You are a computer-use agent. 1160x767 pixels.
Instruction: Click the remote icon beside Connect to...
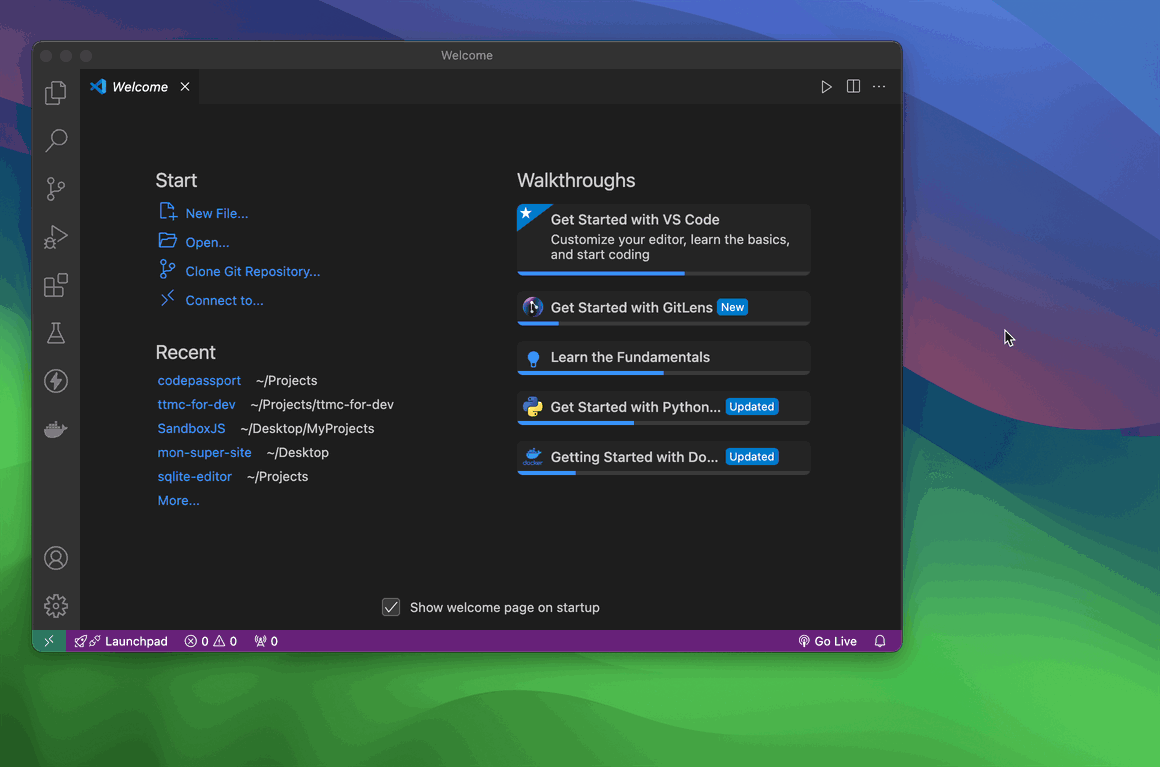[168, 298]
